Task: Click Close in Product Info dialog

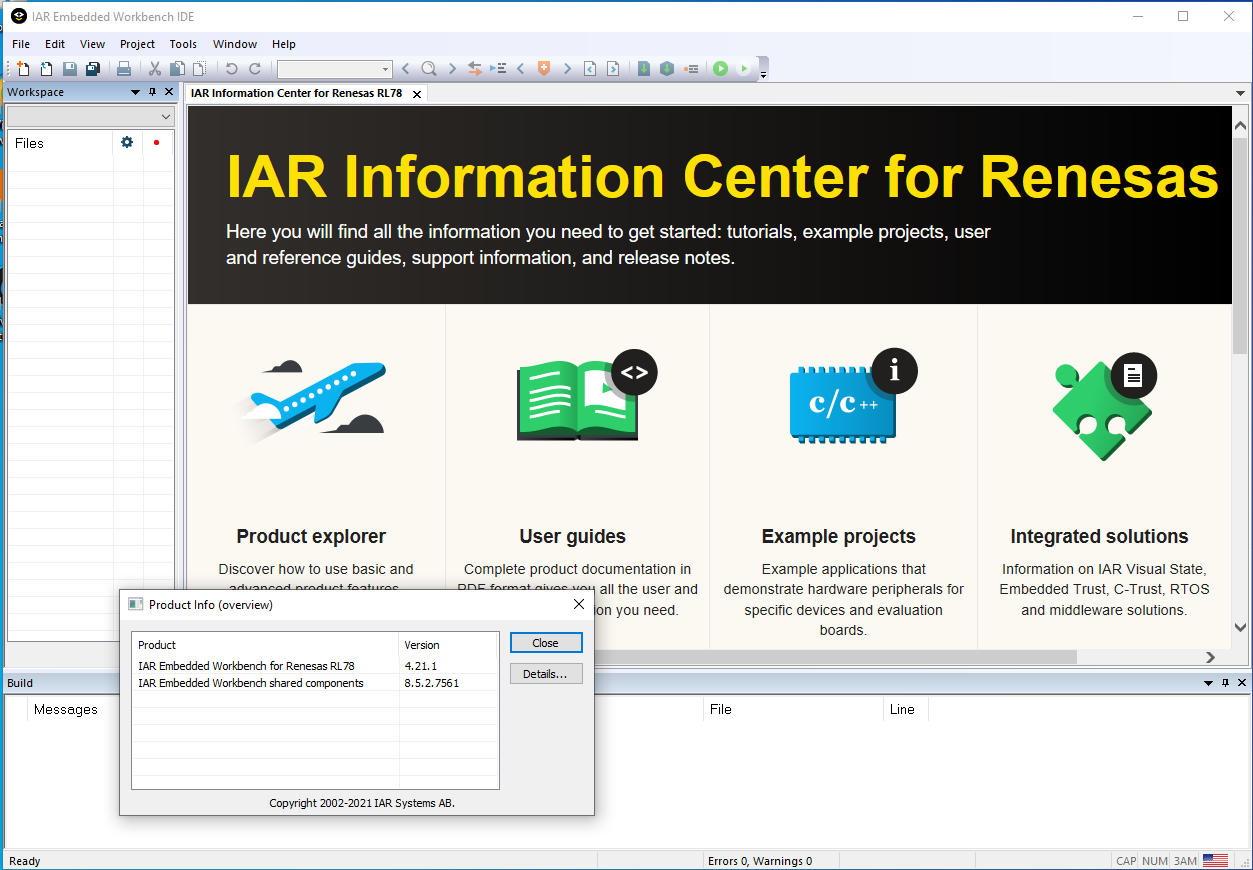Action: pos(546,643)
